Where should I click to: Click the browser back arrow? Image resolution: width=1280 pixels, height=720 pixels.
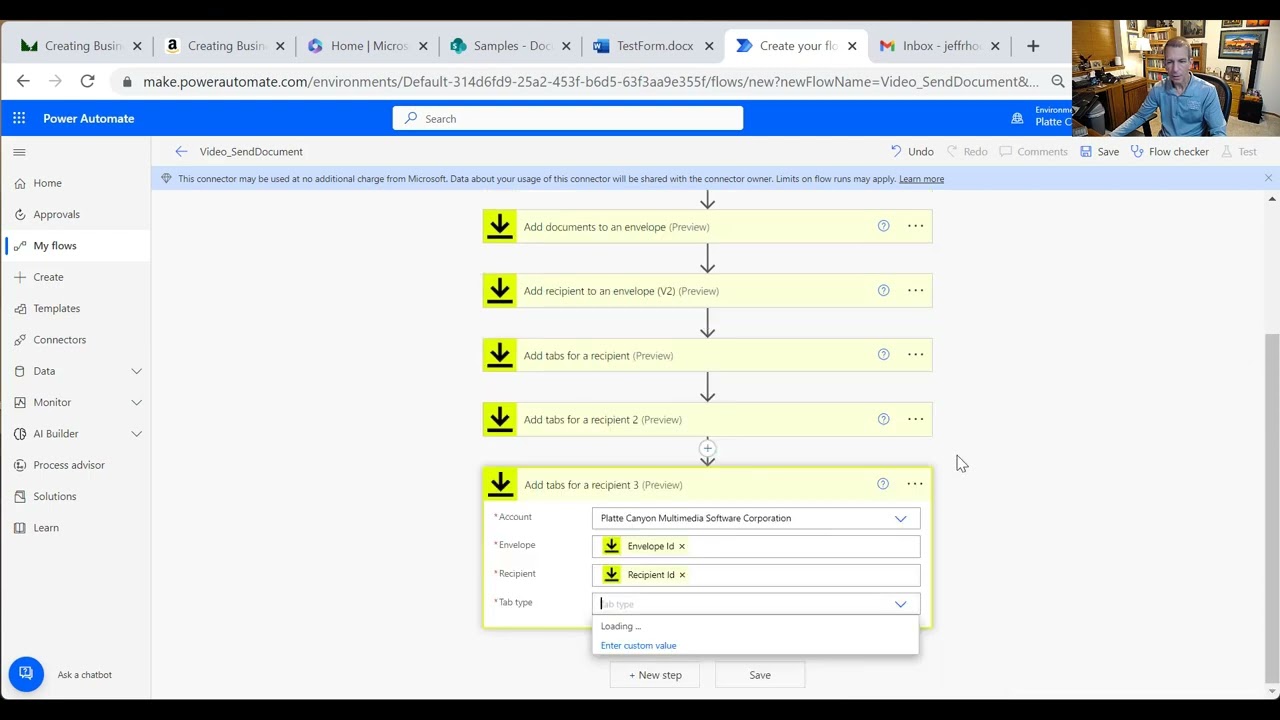click(23, 81)
